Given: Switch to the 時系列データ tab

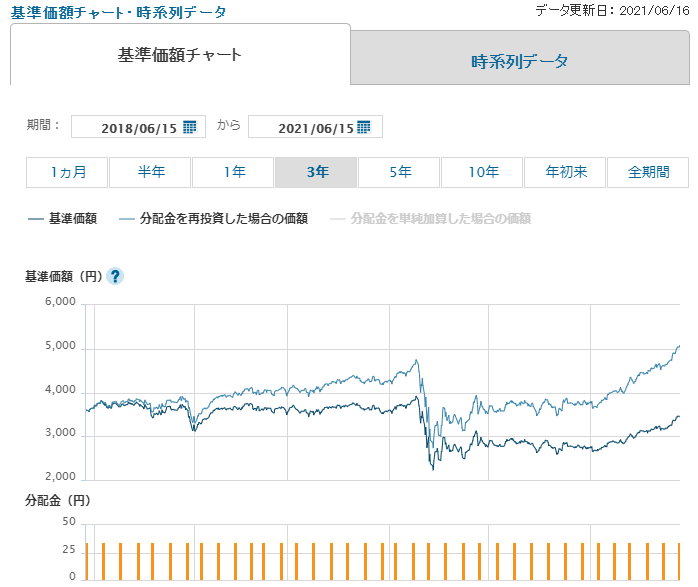Looking at the screenshot, I should pos(520,58).
